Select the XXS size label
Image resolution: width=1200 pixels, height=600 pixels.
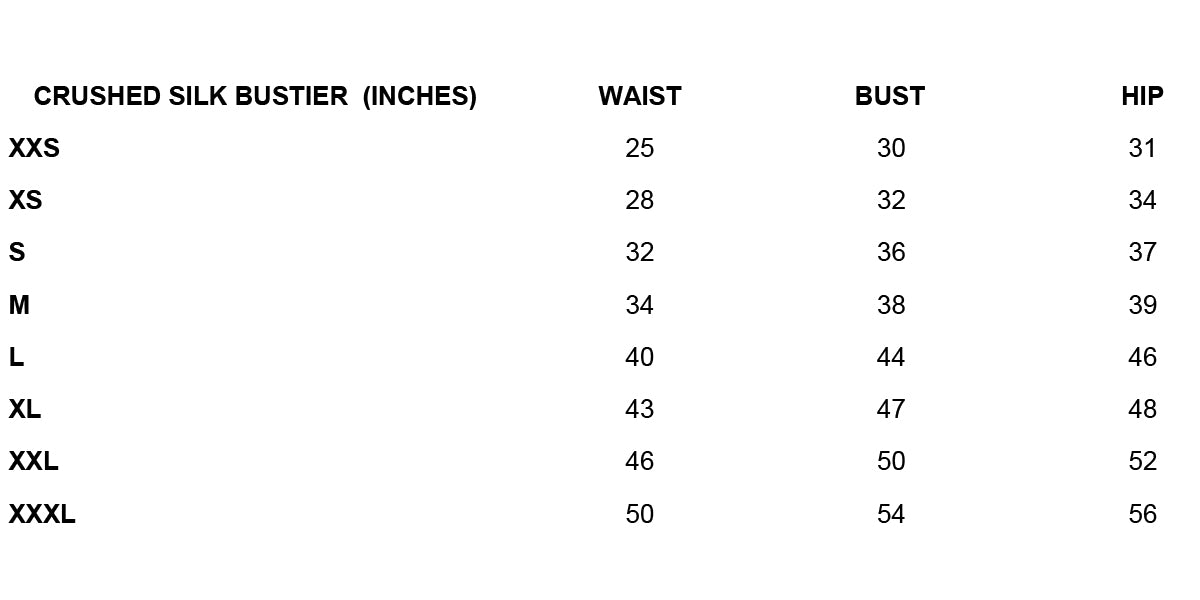click(x=34, y=149)
